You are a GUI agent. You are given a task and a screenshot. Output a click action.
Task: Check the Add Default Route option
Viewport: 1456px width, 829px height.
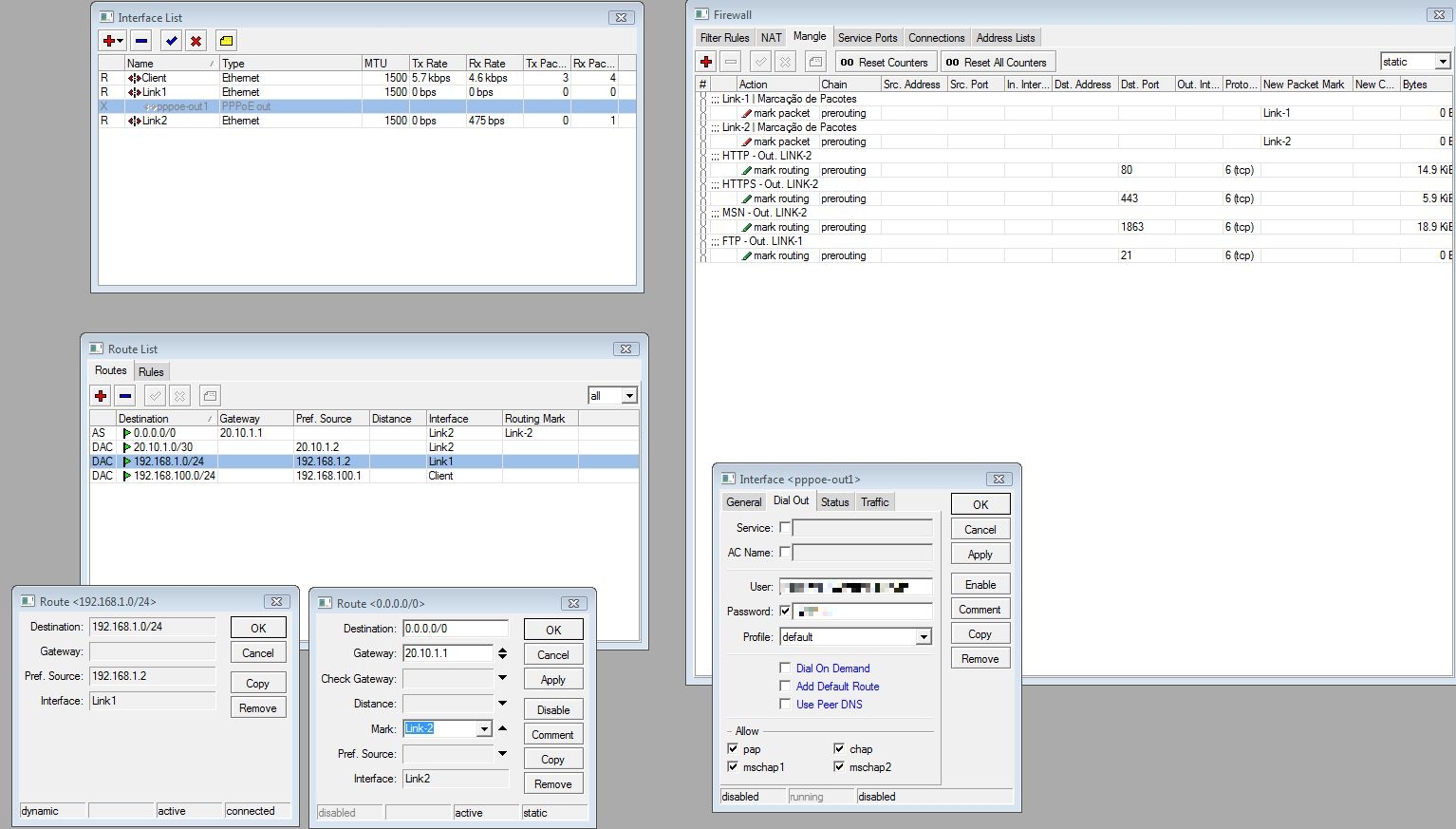(x=785, y=686)
